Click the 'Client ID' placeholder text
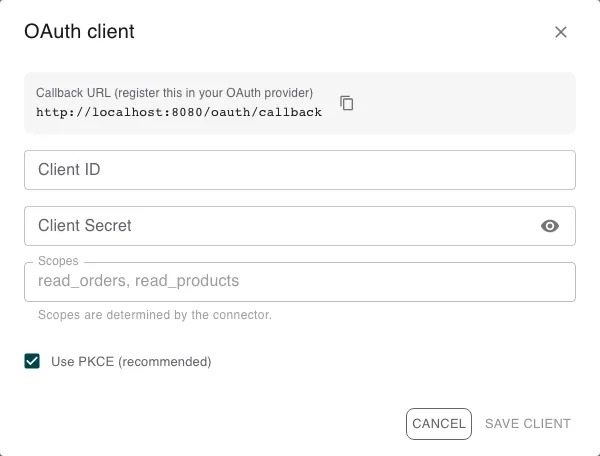 tap(69, 169)
